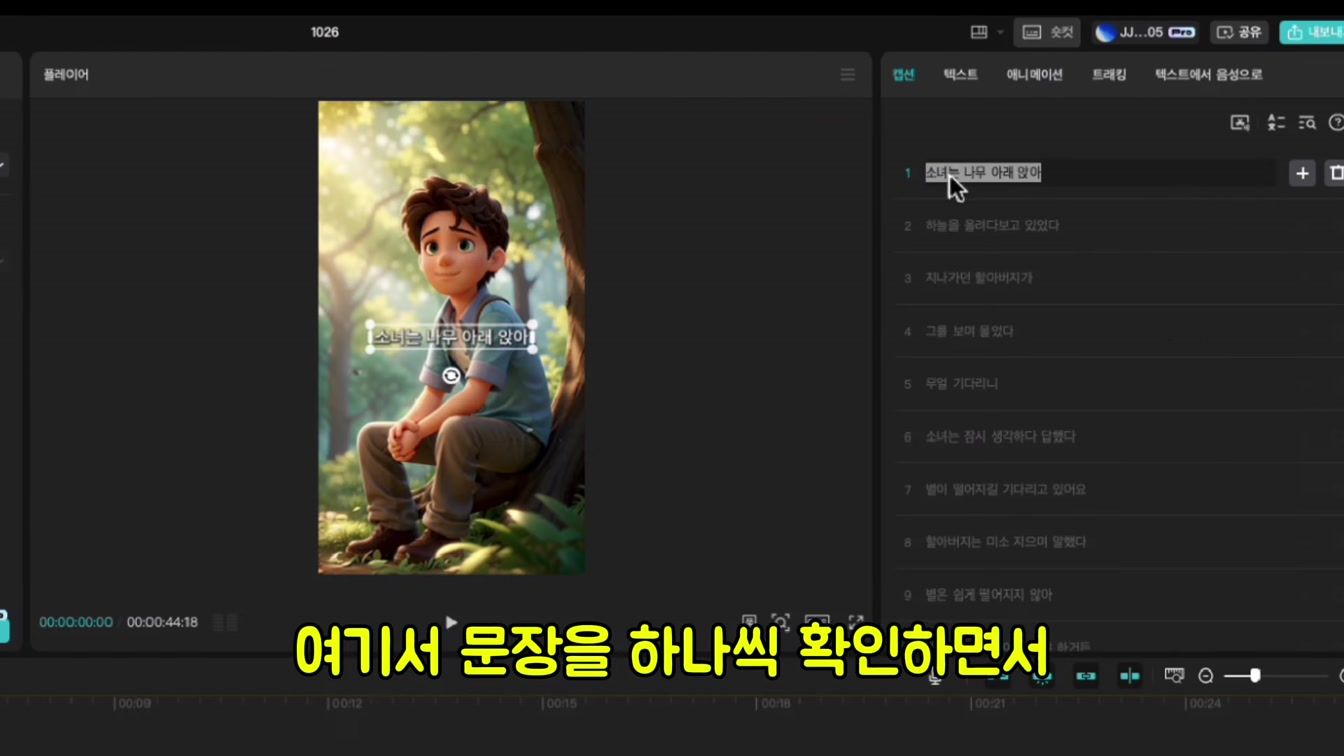Click the timeline microphone record icon

[935, 677]
